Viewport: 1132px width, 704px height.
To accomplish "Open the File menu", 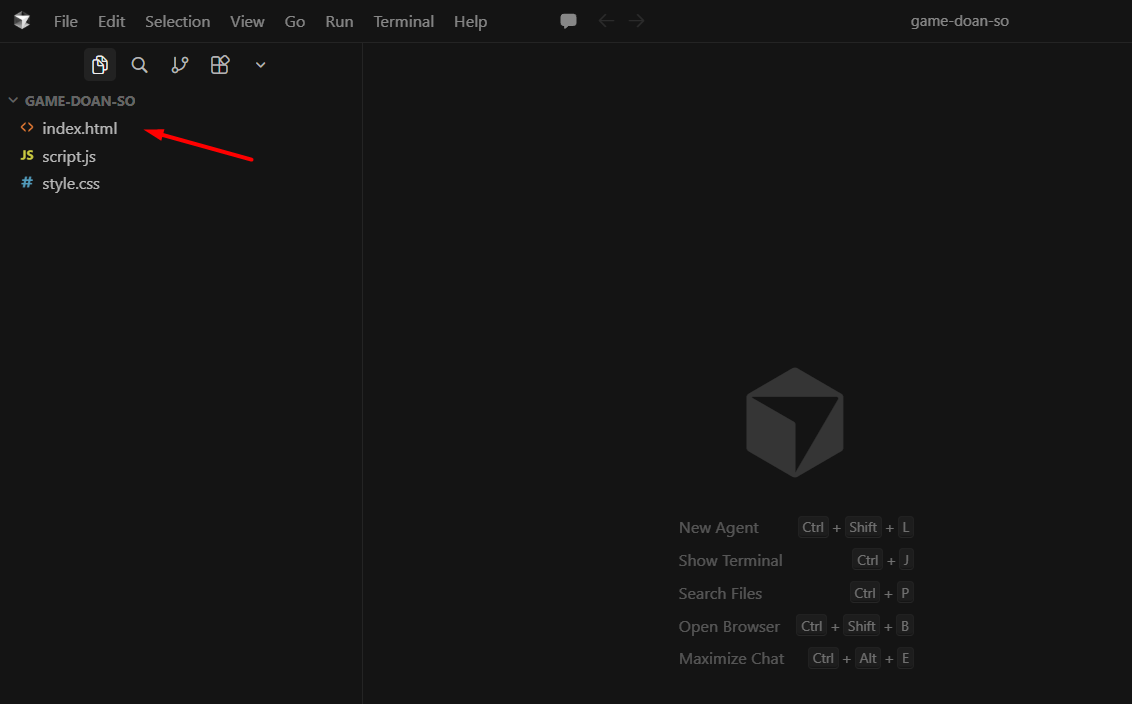I will tap(66, 22).
